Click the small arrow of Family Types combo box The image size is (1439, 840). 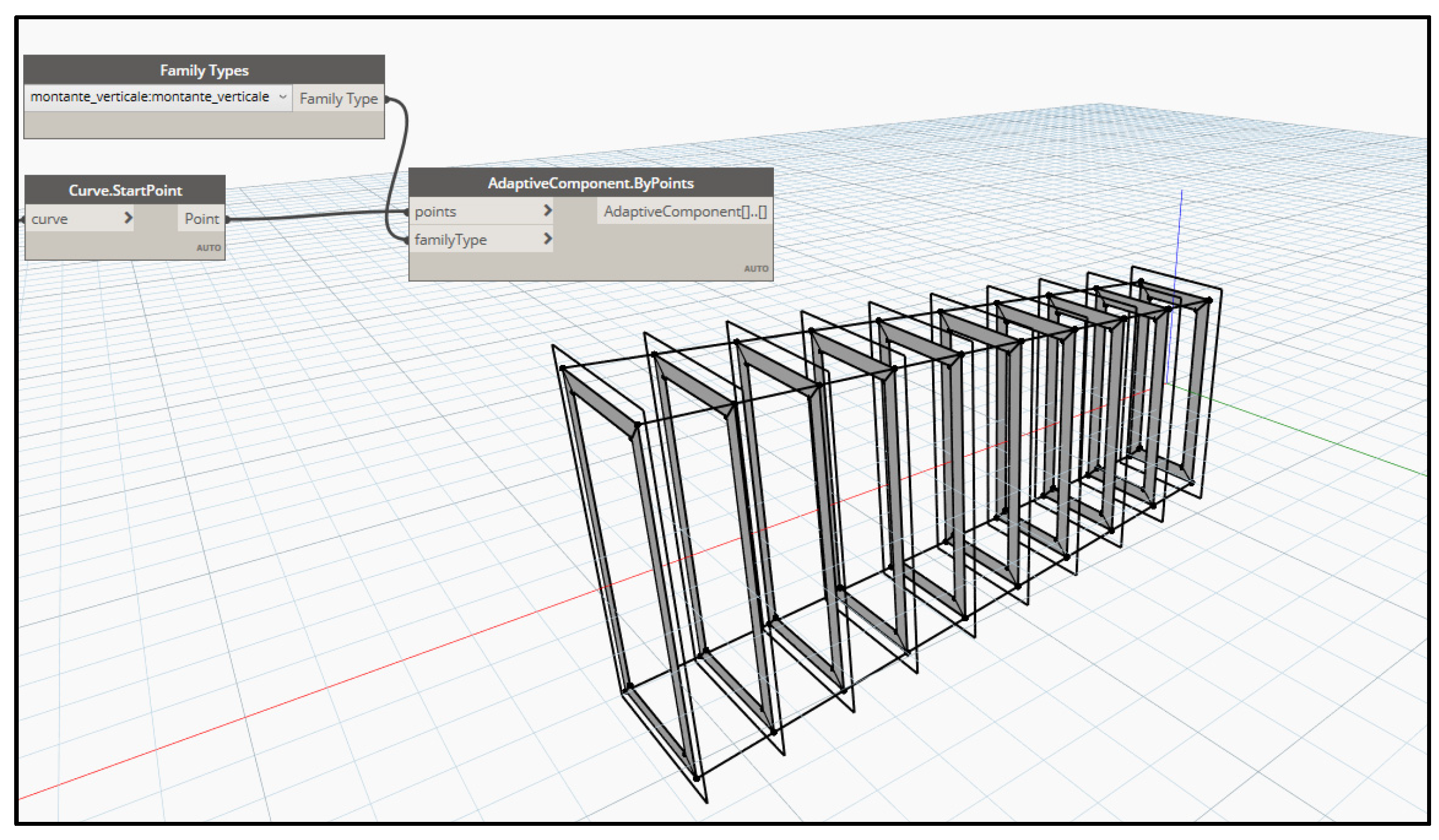(282, 97)
